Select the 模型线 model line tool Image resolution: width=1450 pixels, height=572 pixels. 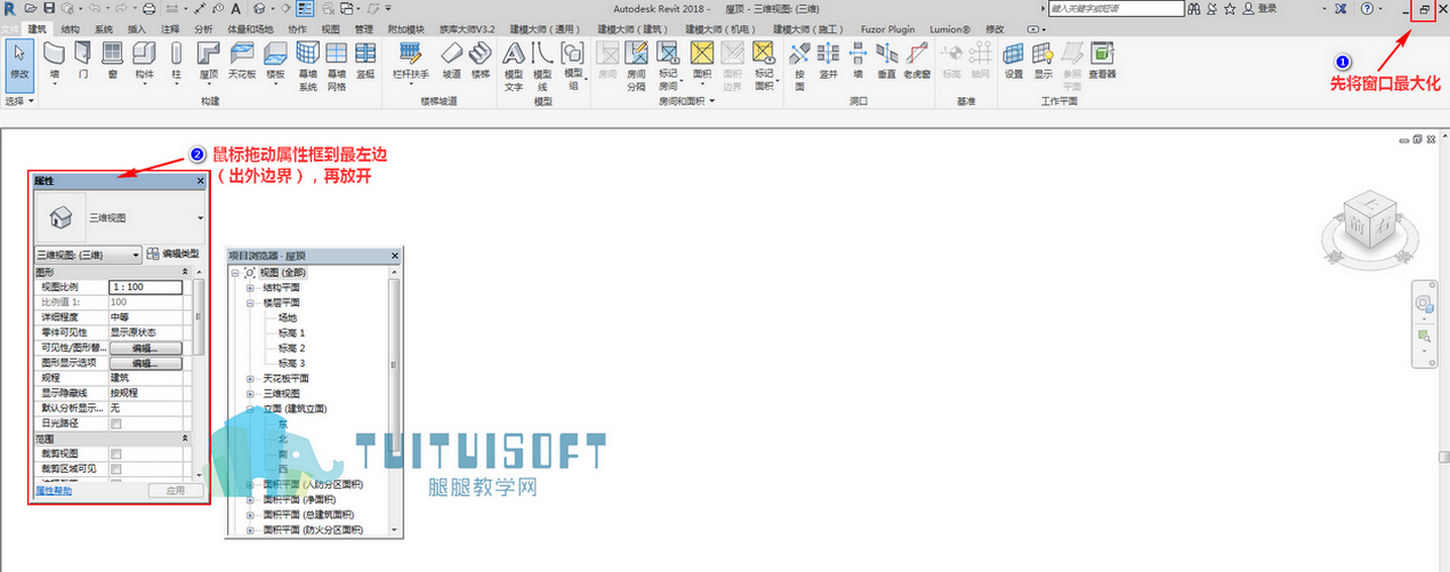coord(542,66)
